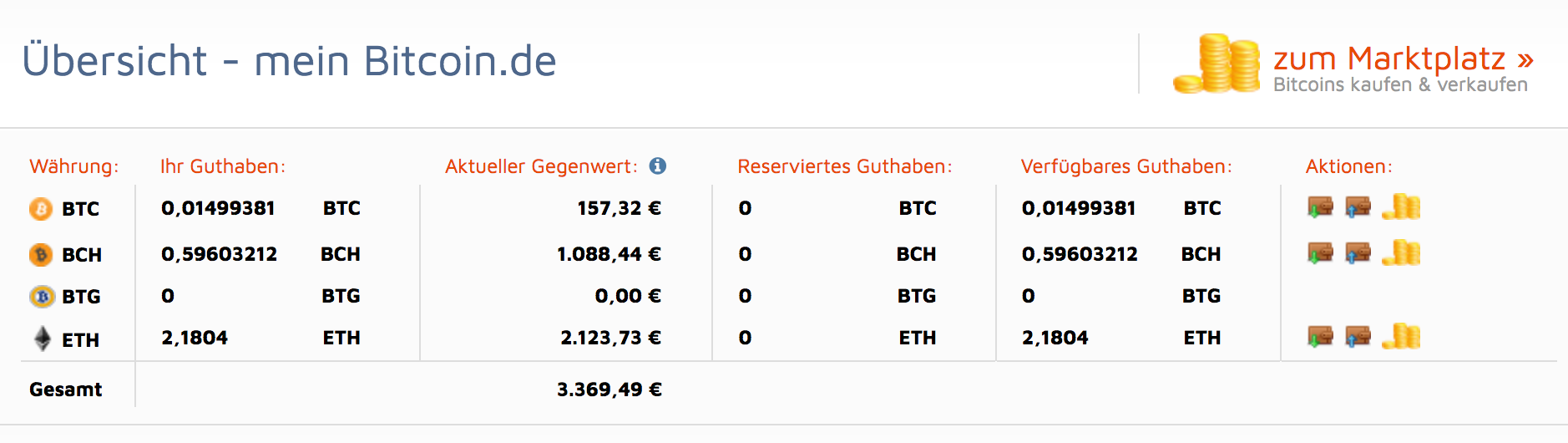This screenshot has width=1568, height=443.
Task: Click the gold coin stack marketplace image
Action: pyautogui.click(x=1217, y=64)
